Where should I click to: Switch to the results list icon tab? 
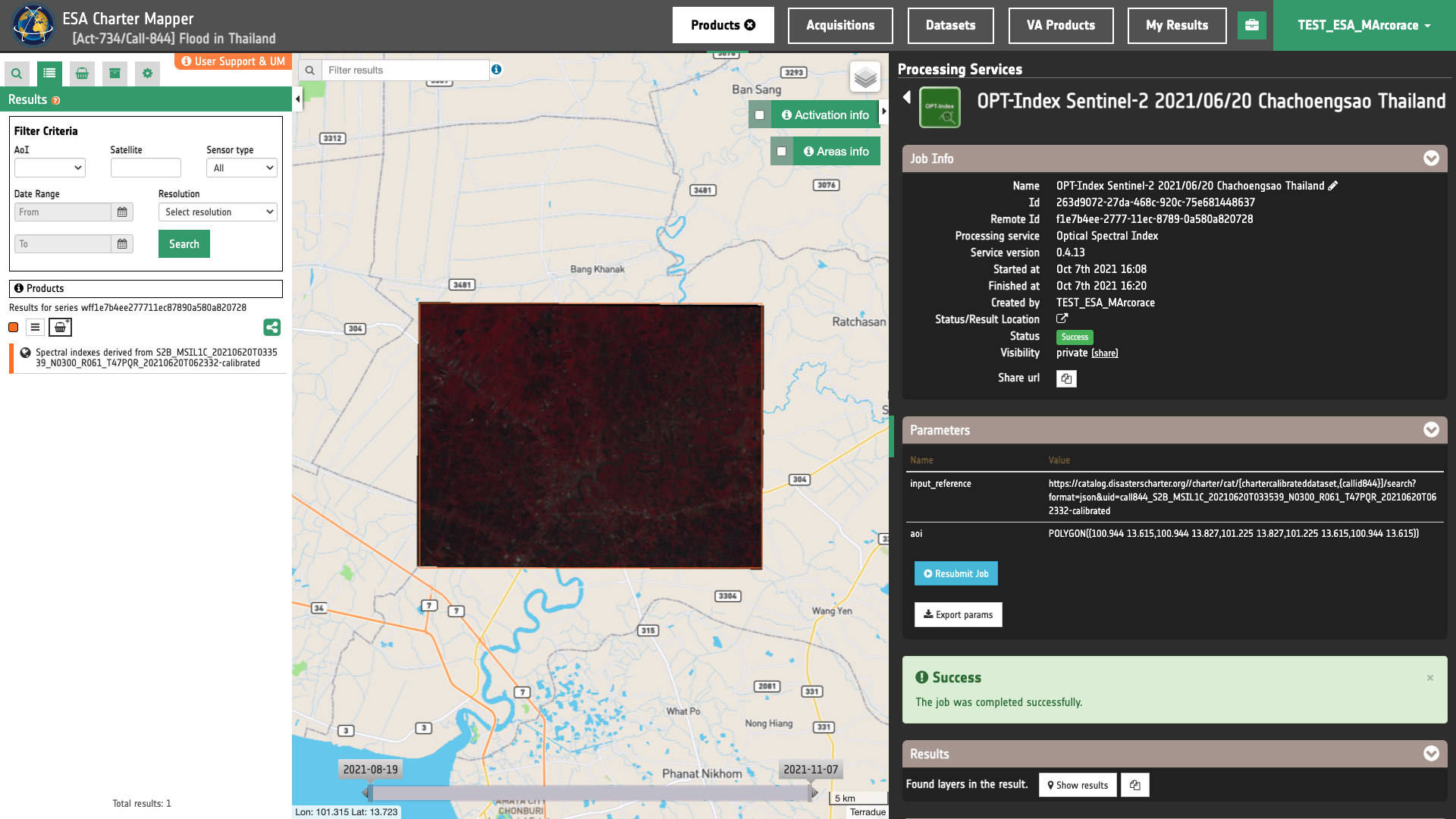(49, 74)
